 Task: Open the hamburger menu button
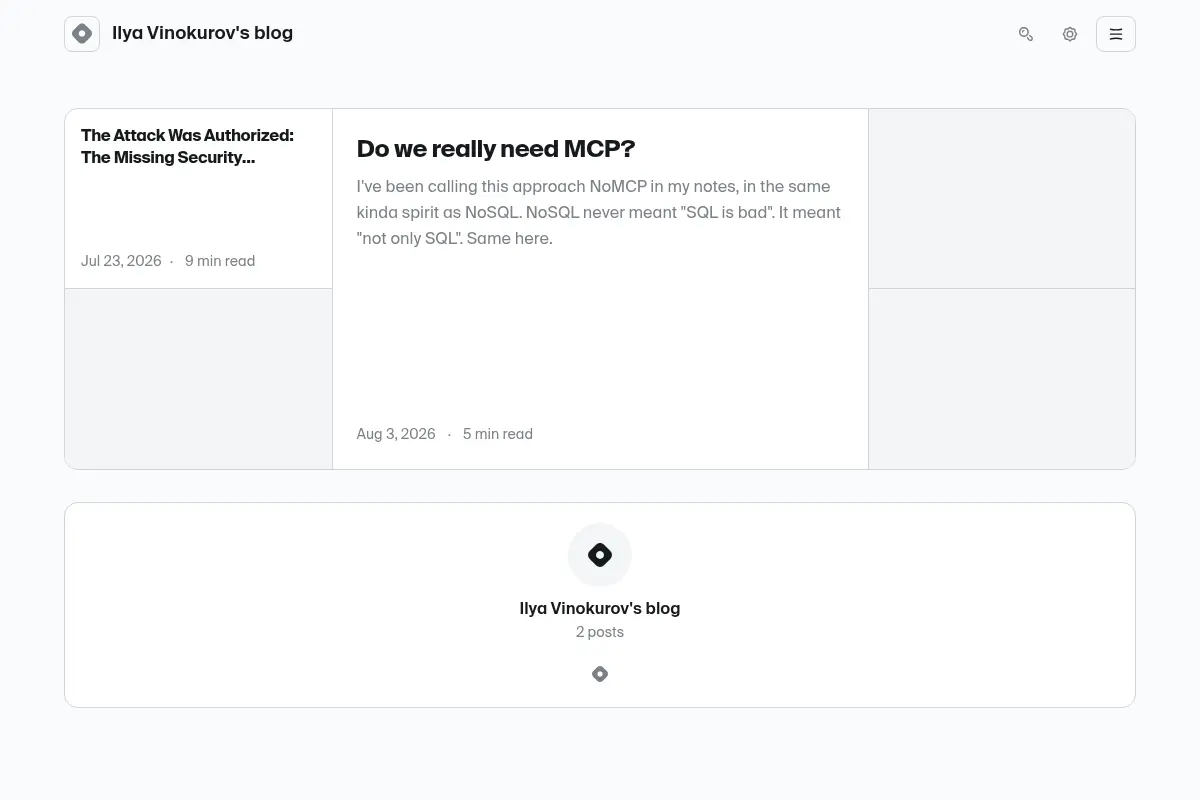pos(1116,34)
